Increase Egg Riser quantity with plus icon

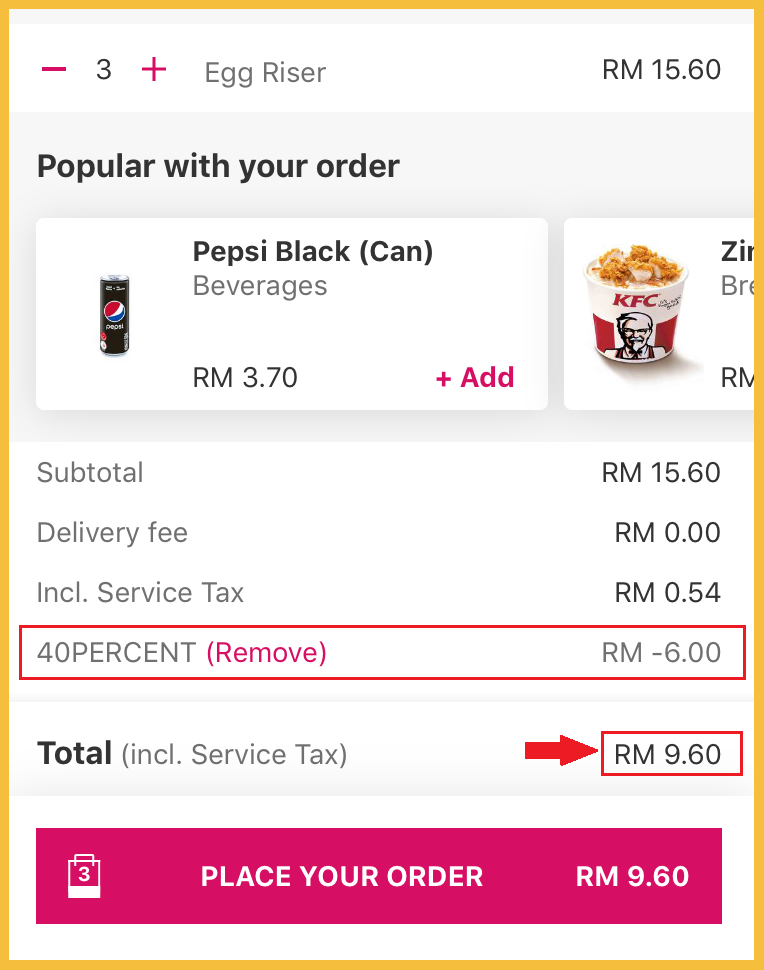[x=154, y=70]
